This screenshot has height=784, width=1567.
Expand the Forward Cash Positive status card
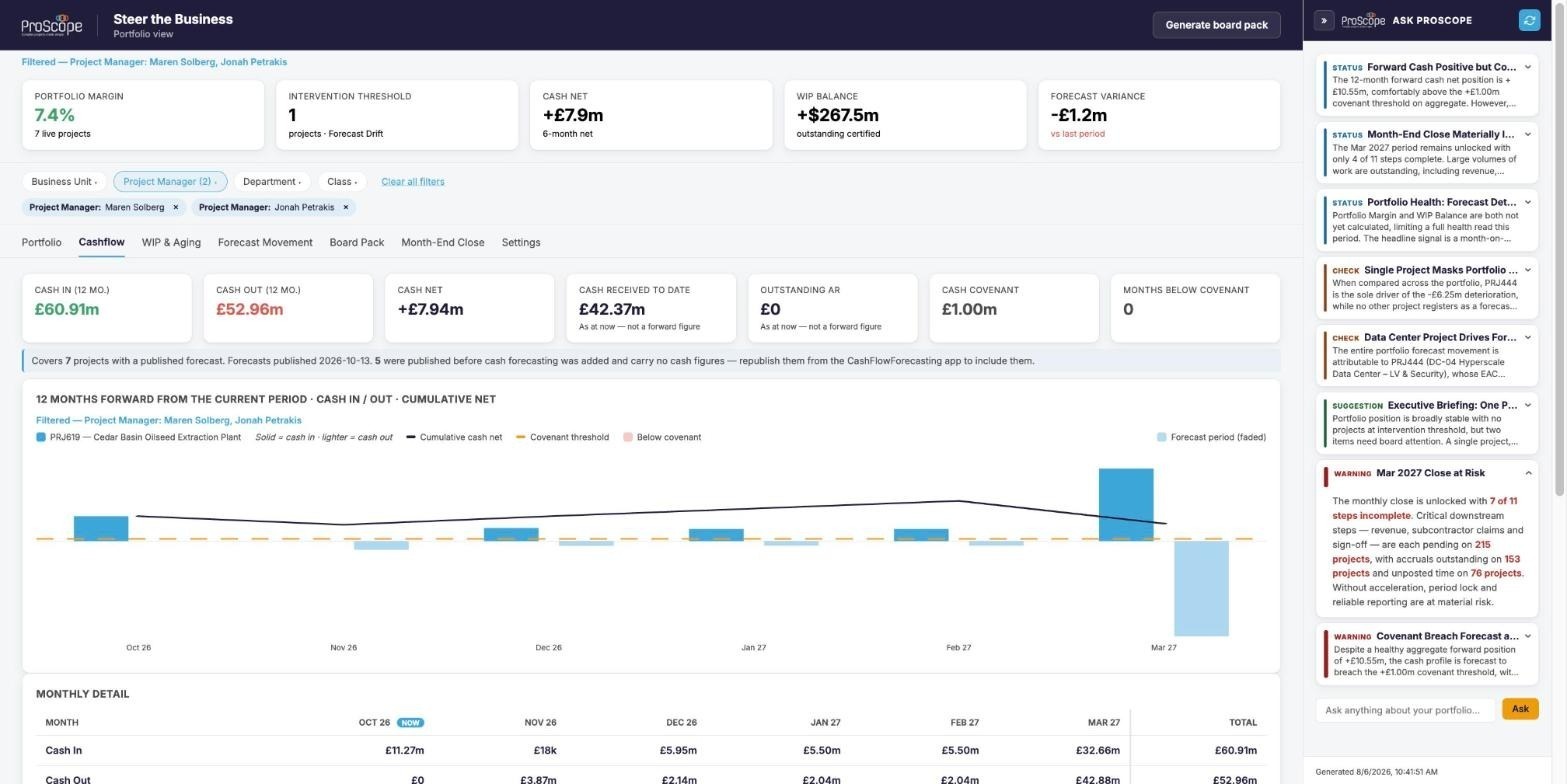[x=1528, y=67]
